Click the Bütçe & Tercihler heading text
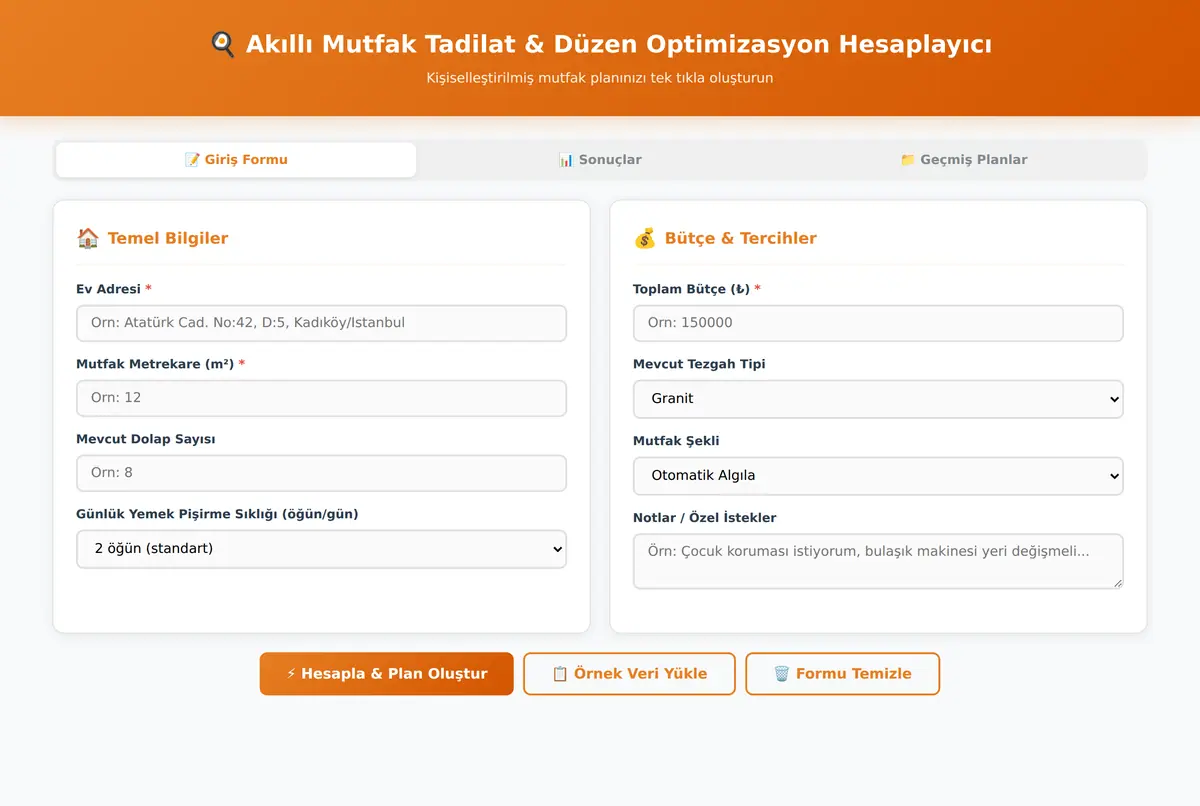Screen dimensions: 1200x806 coord(741,238)
